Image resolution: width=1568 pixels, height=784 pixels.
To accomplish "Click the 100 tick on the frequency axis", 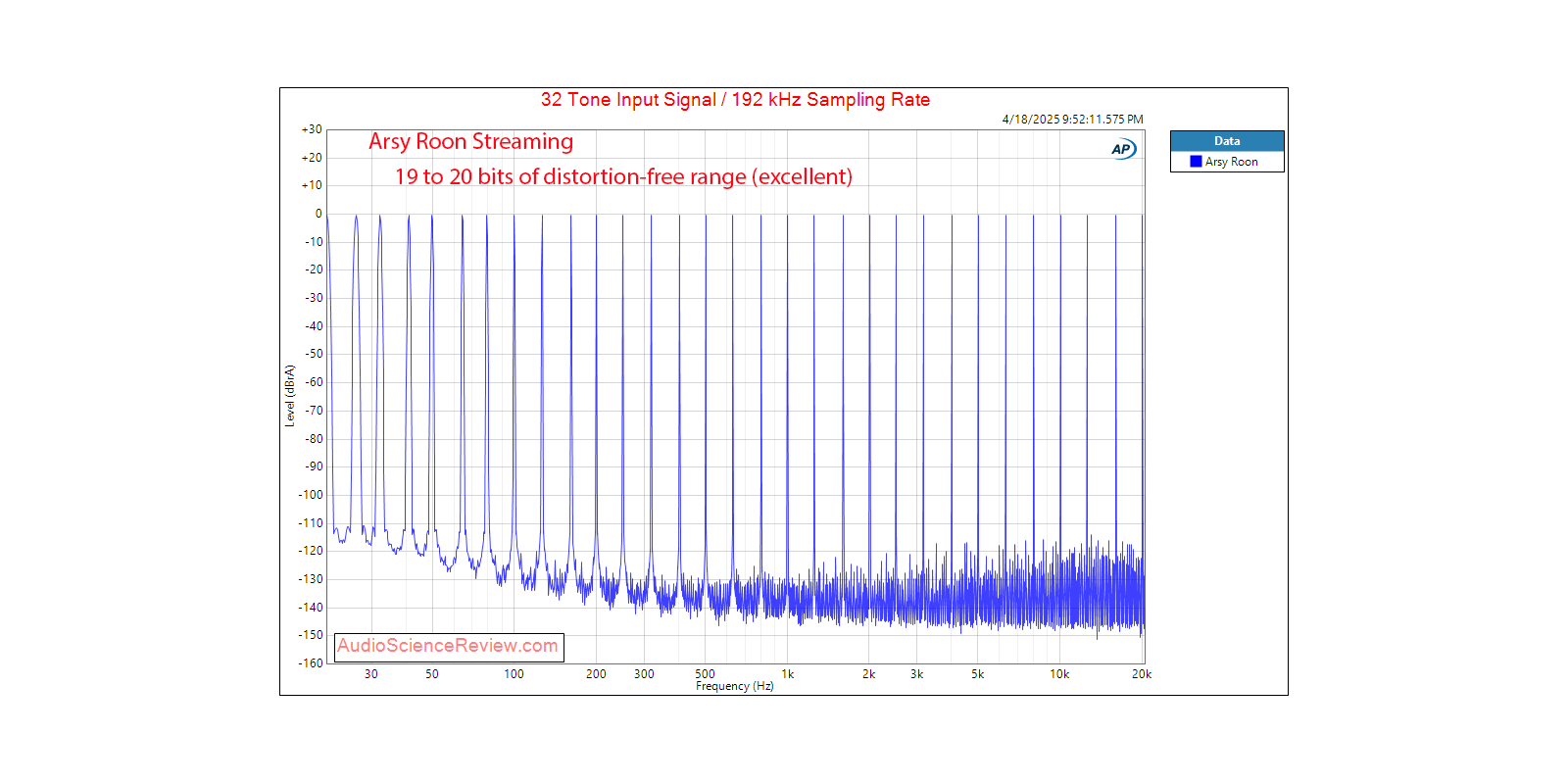I will 514,674.
